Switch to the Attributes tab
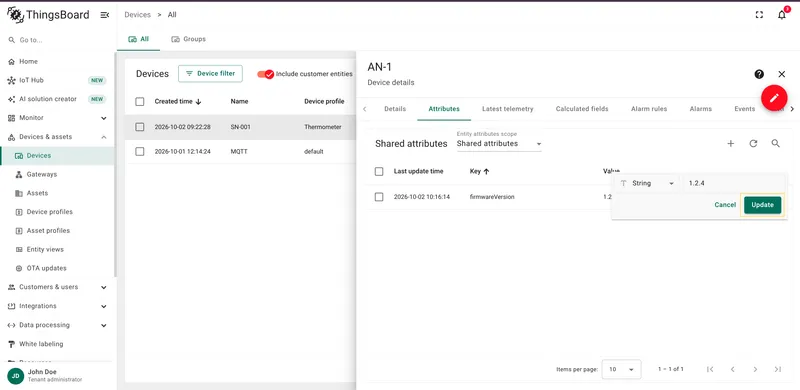The image size is (800, 390). pyautogui.click(x=444, y=109)
